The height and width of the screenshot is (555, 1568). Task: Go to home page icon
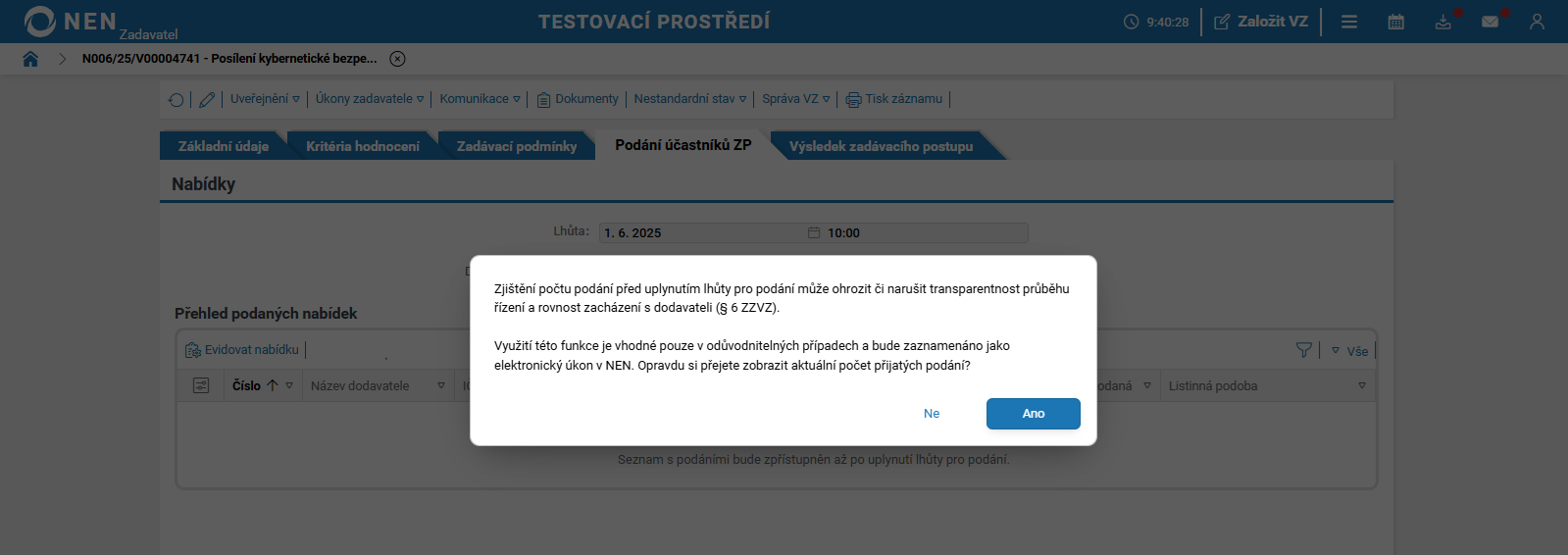click(30, 59)
